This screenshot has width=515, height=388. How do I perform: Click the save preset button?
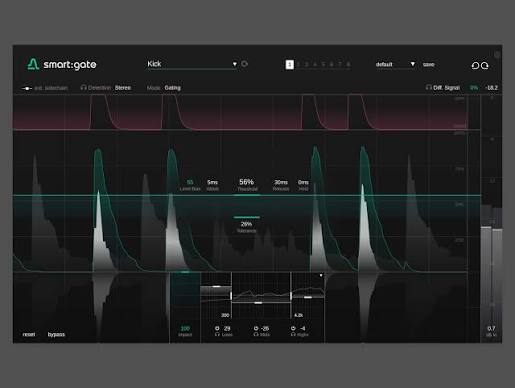(428, 64)
